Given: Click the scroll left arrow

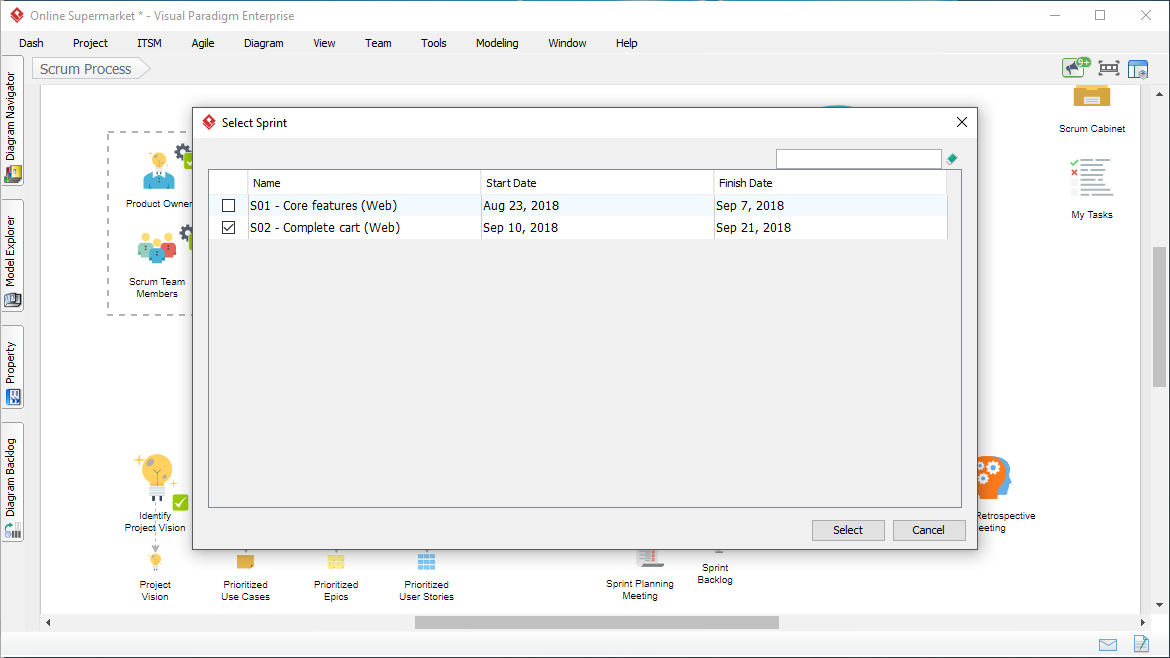Looking at the screenshot, I should coord(49,622).
